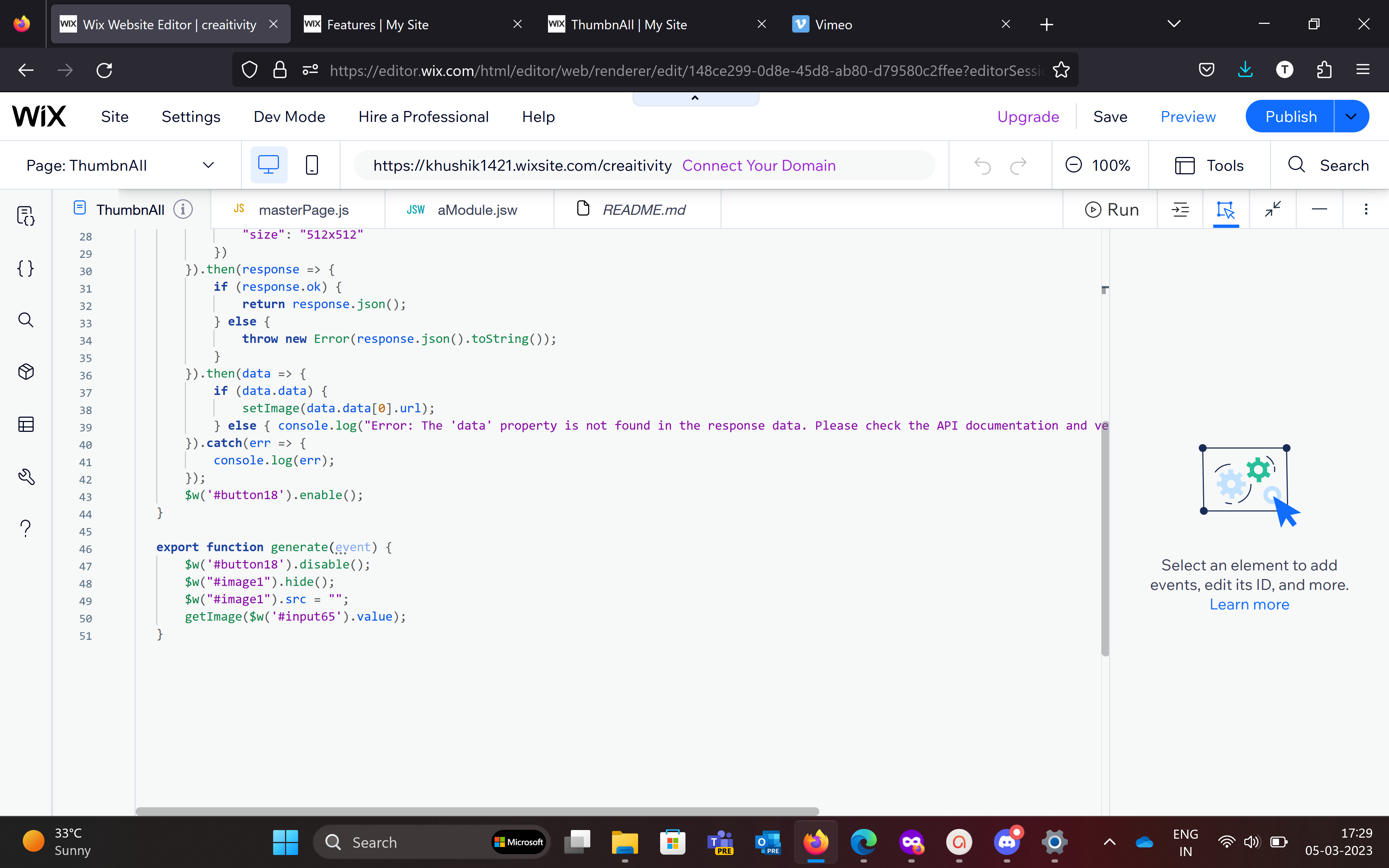Open the Dev Mode menu

[x=289, y=116]
